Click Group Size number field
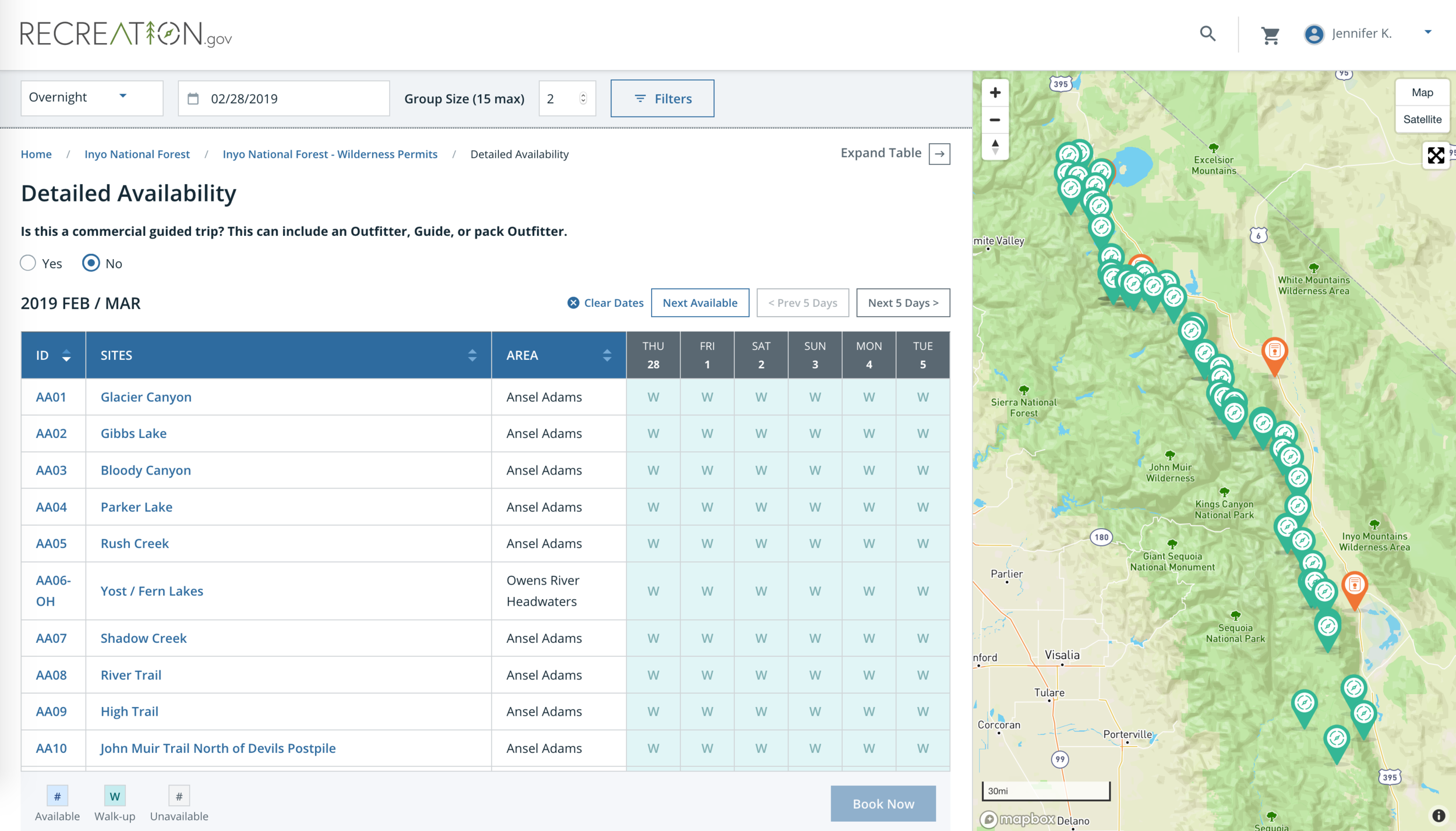The image size is (1456, 831). pyautogui.click(x=567, y=98)
